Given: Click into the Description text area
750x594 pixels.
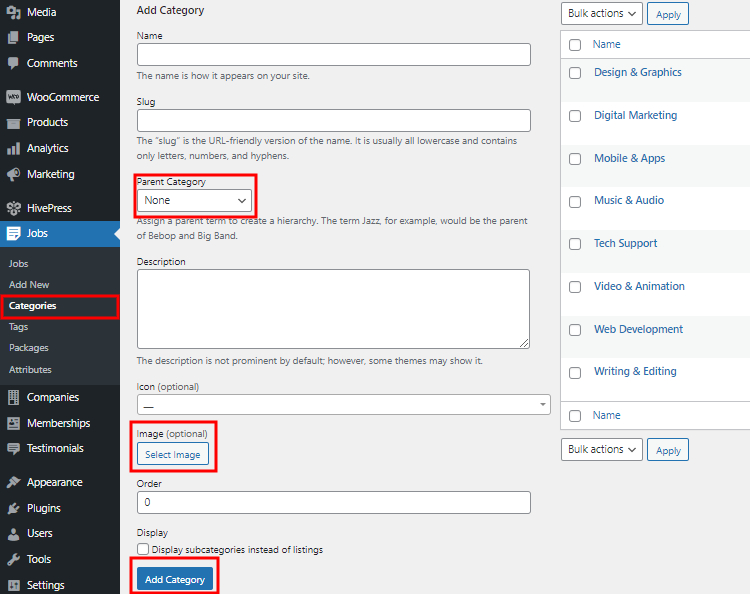Looking at the screenshot, I should [x=333, y=309].
